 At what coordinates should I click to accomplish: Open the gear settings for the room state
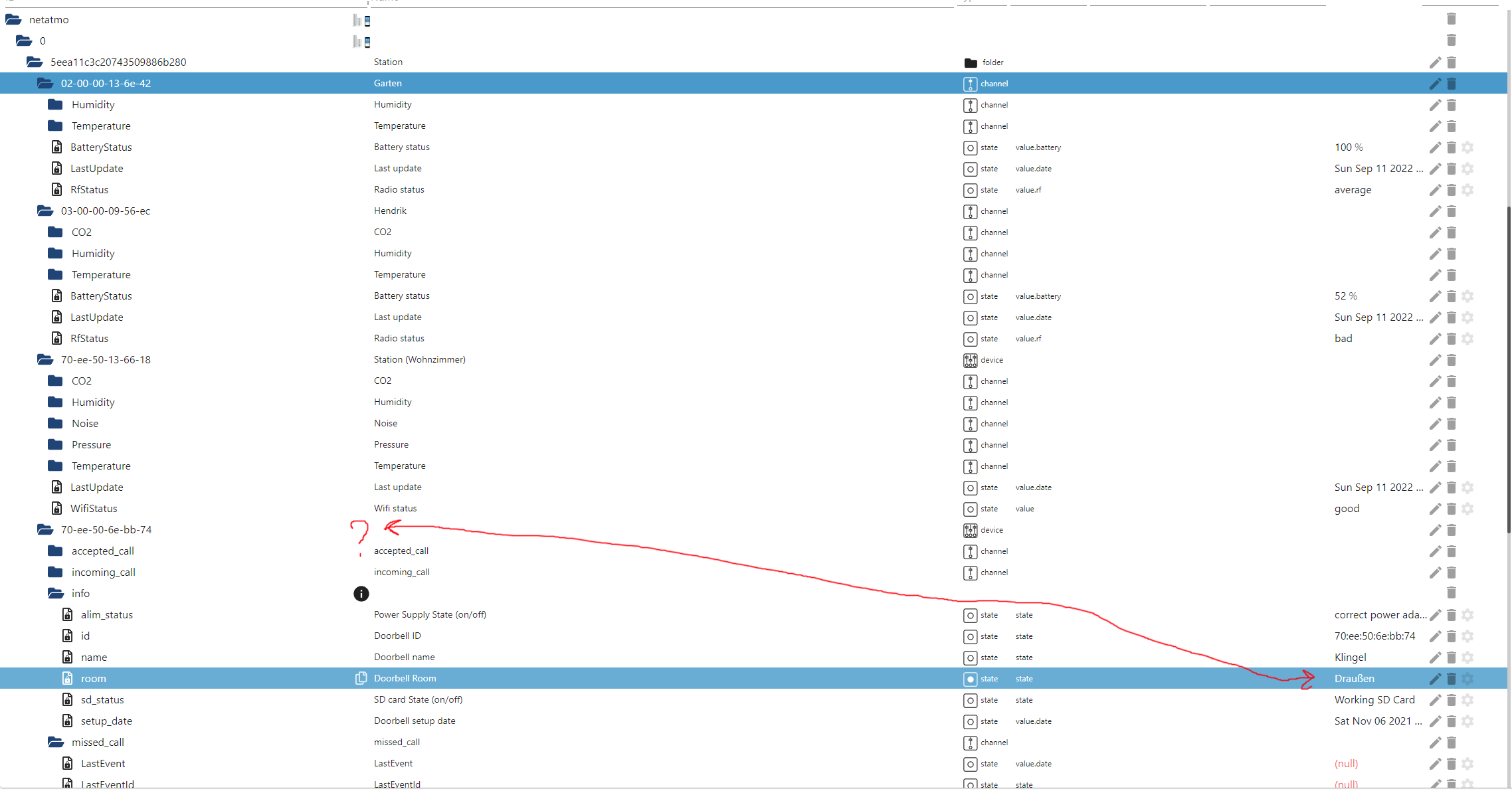click(x=1468, y=679)
